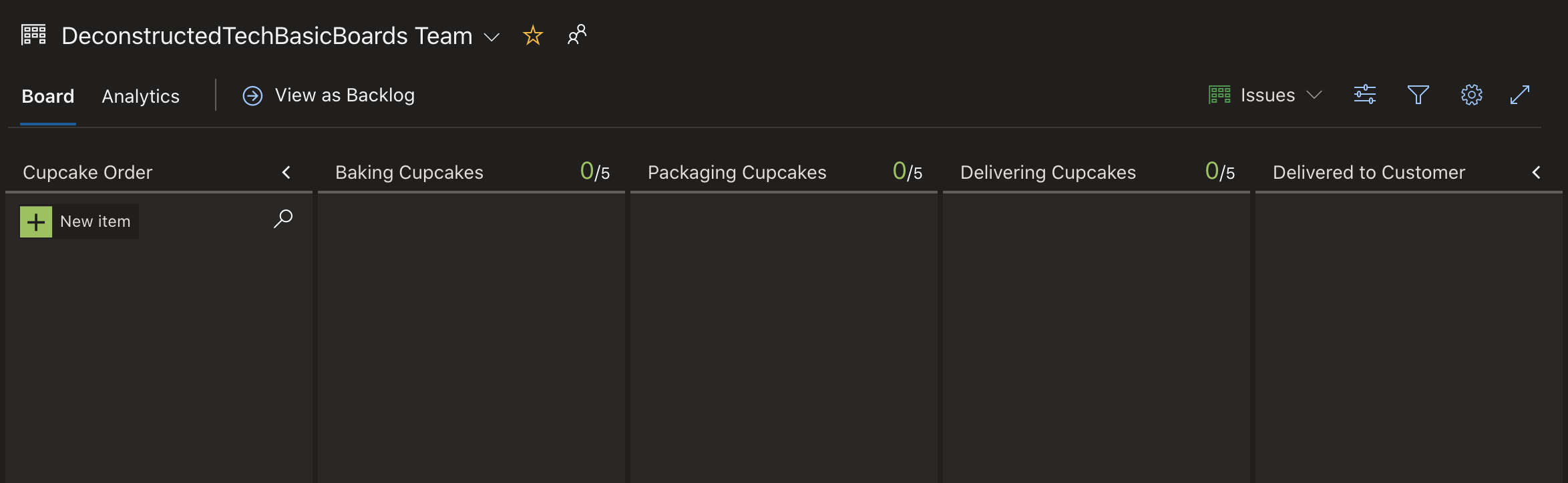Click the backlog grid icon beside Issues
This screenshot has height=483, width=1568.
(1218, 94)
